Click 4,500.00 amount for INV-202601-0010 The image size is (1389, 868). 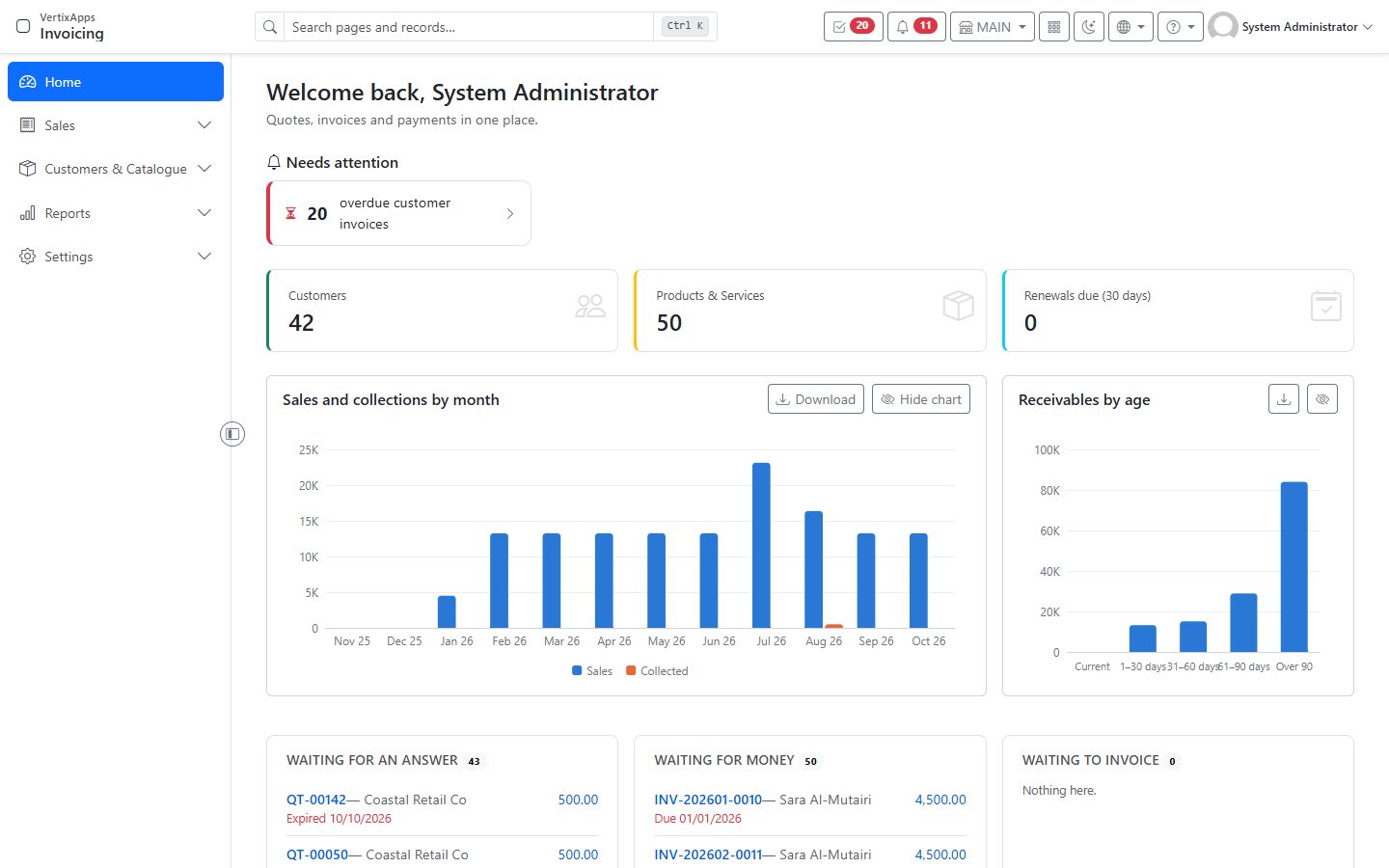coord(940,800)
